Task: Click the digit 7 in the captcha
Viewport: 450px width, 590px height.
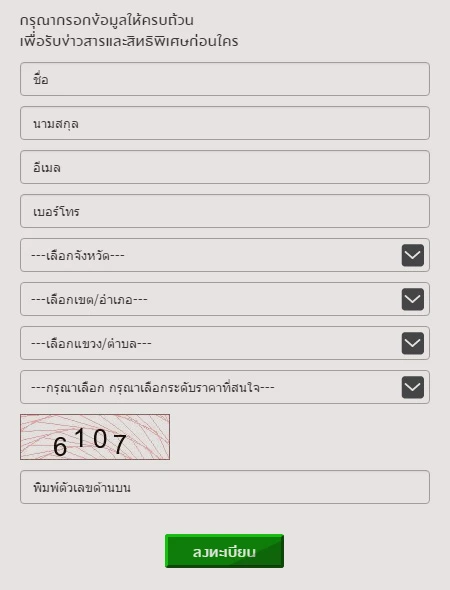Action: (120, 444)
